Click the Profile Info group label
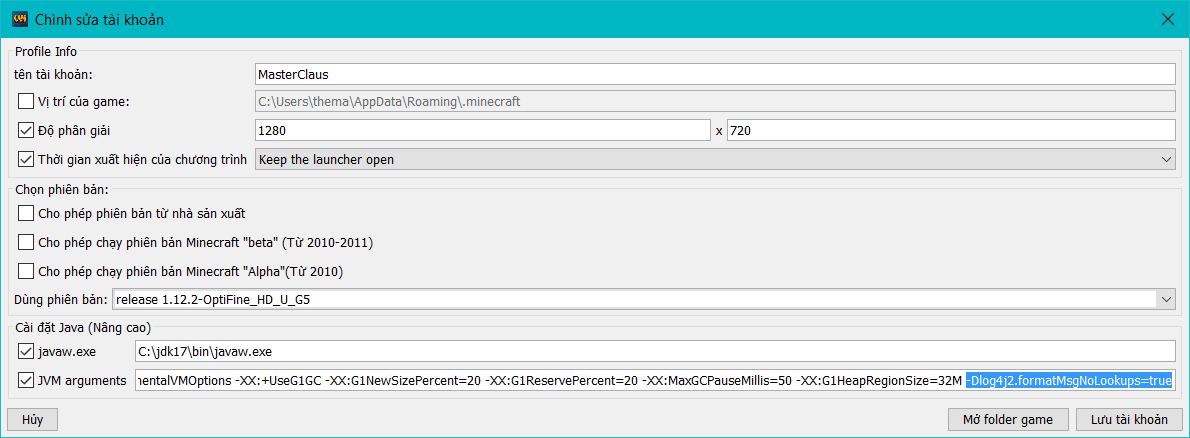Screen dimensions: 1190x438 (x=46, y=52)
